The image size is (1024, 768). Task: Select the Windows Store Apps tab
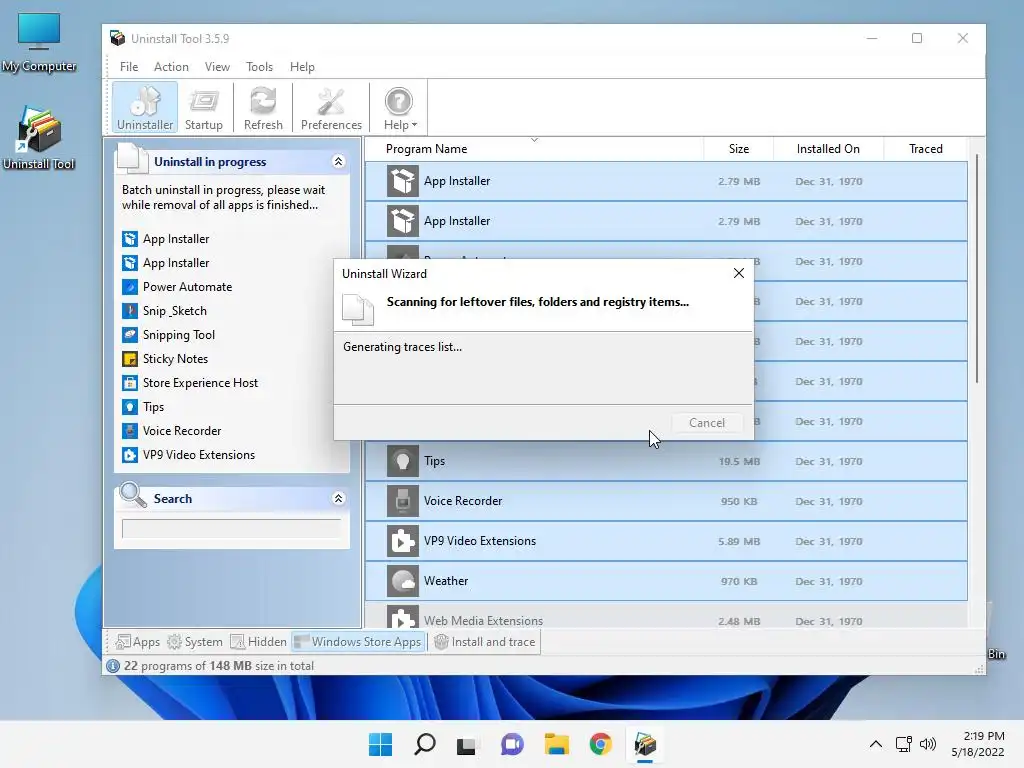(x=358, y=642)
